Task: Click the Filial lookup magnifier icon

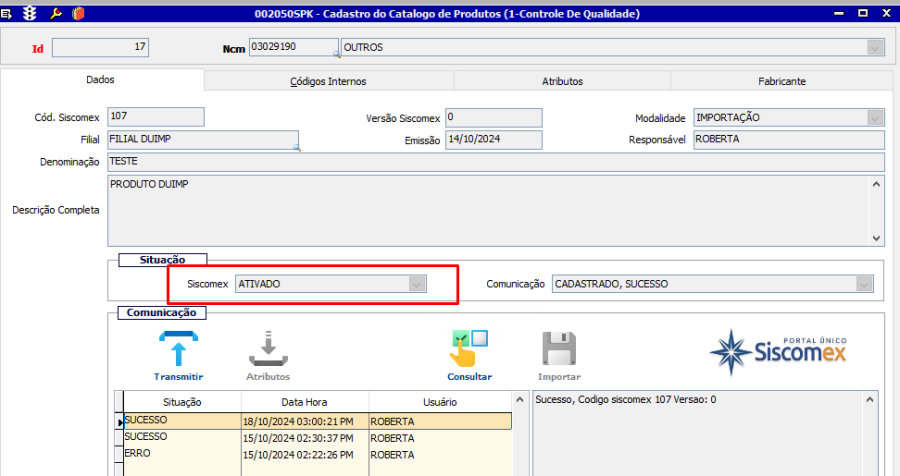Action: [x=297, y=148]
